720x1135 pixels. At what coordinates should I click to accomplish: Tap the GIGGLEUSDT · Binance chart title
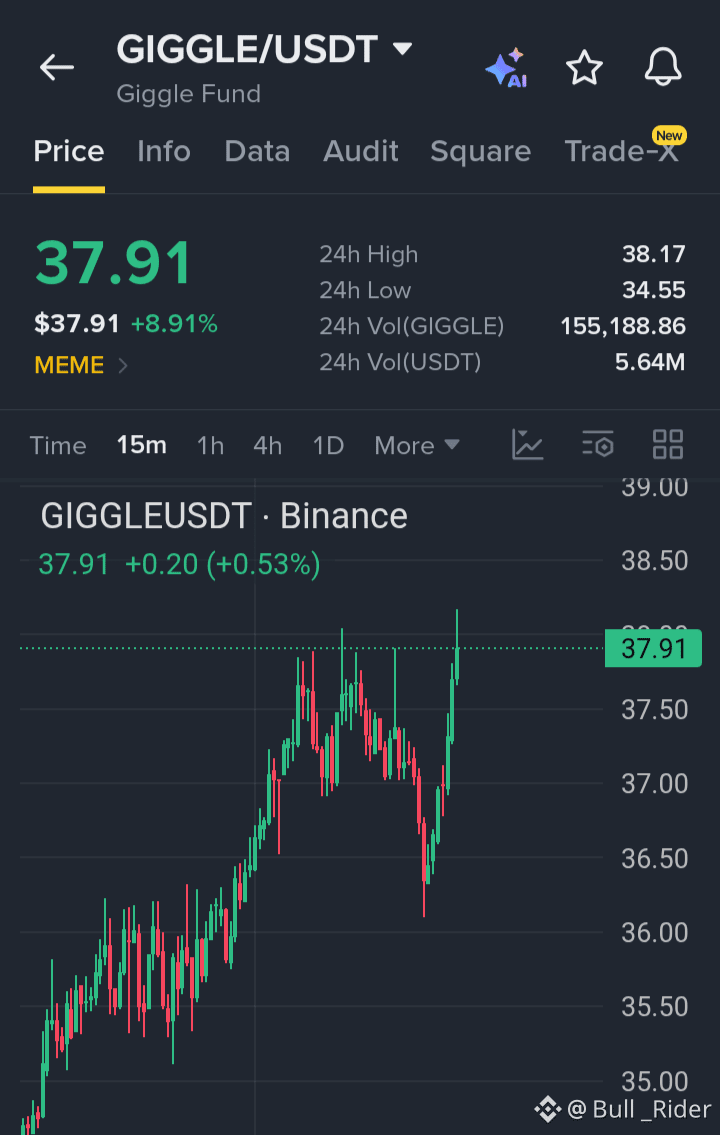(x=224, y=516)
